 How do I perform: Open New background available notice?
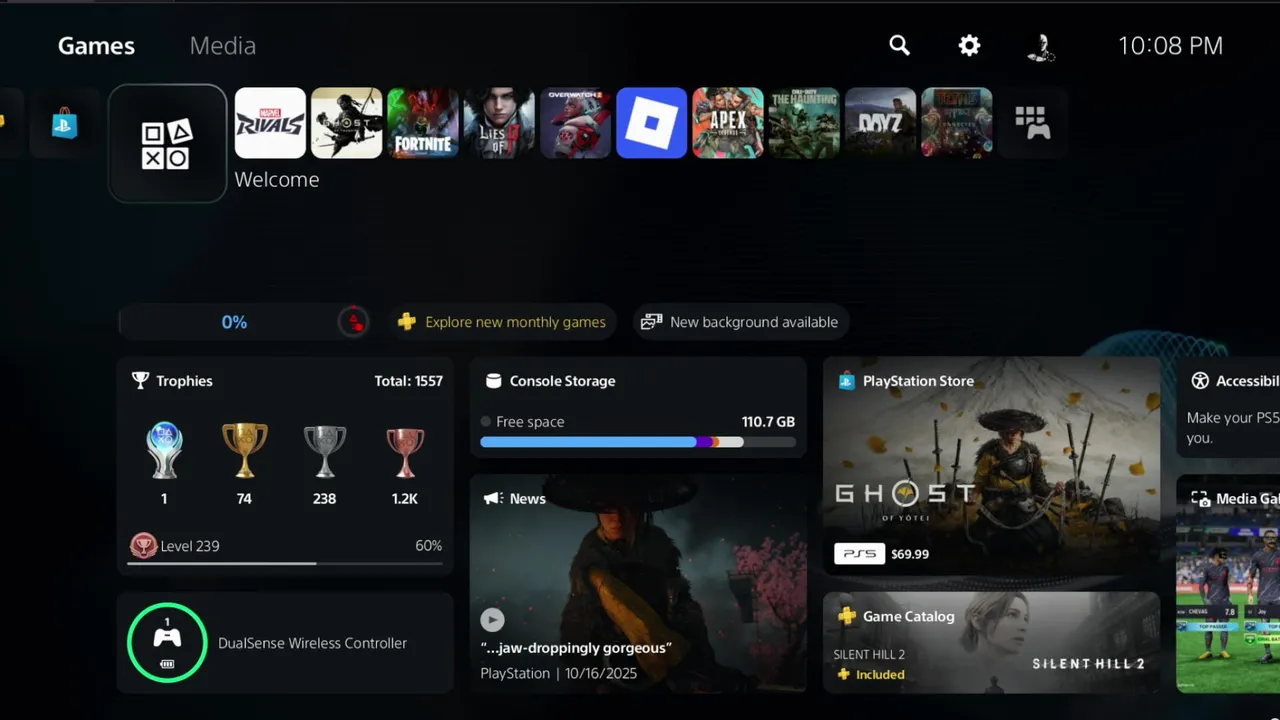coord(740,322)
